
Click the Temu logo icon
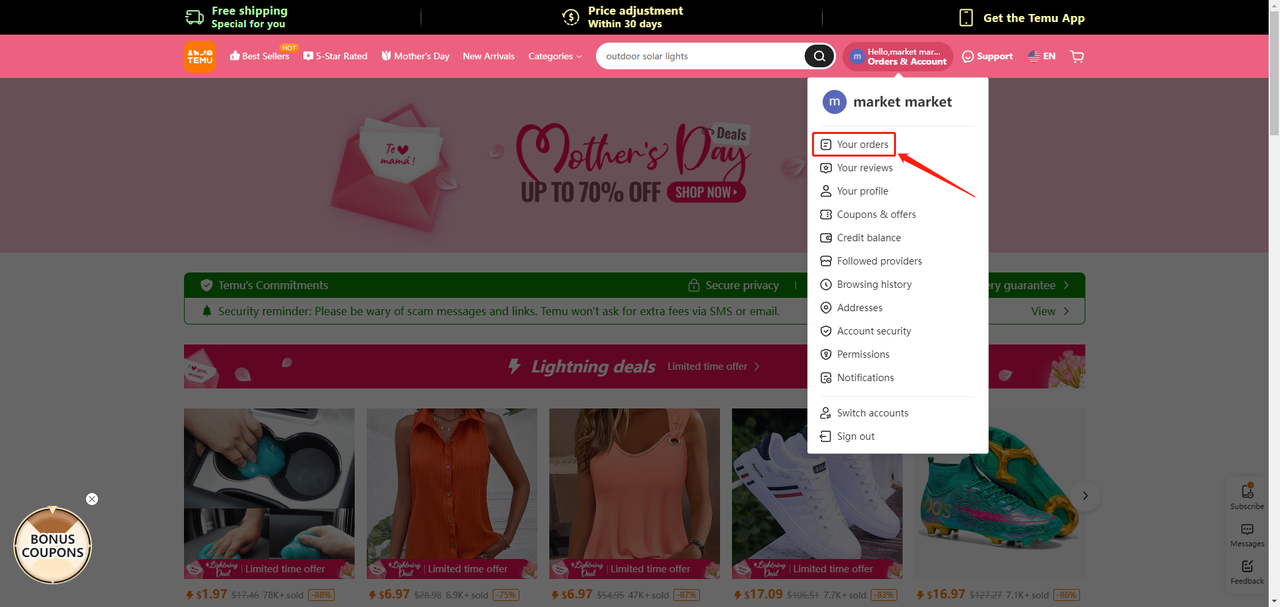199,56
